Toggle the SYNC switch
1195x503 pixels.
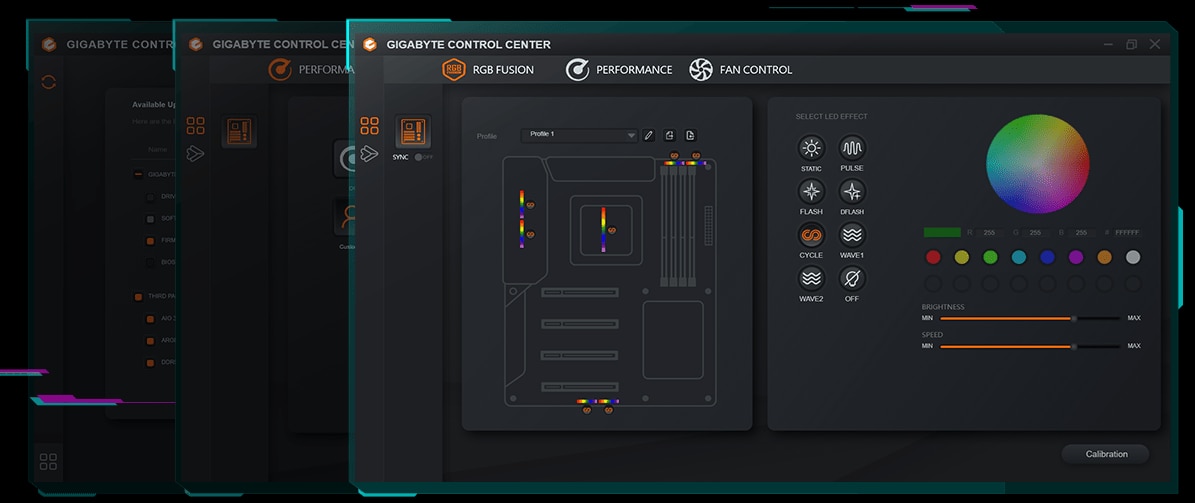coord(424,157)
